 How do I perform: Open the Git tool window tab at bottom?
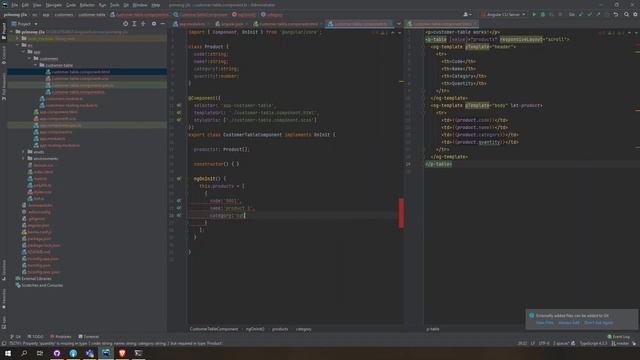(16, 337)
